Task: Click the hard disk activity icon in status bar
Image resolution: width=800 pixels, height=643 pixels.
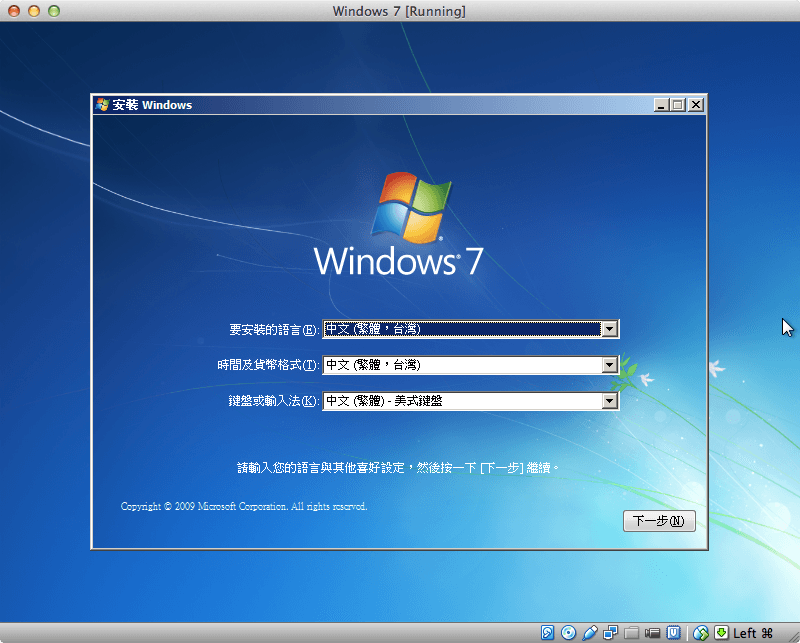Action: [547, 632]
